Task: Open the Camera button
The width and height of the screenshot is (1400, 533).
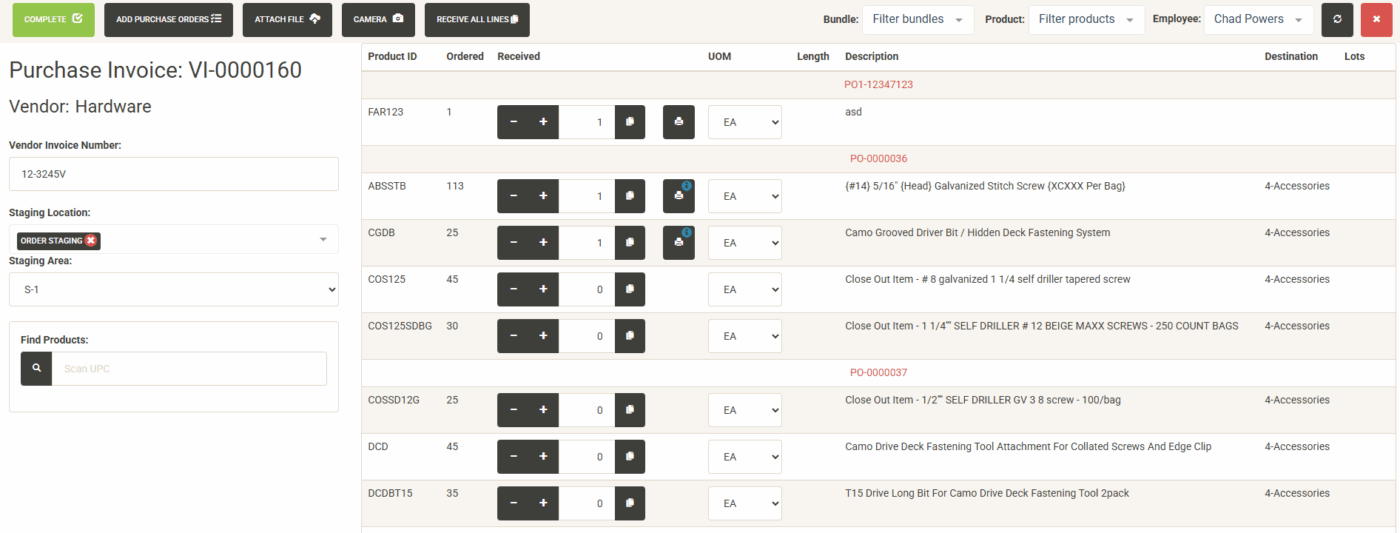Action: click(x=378, y=20)
